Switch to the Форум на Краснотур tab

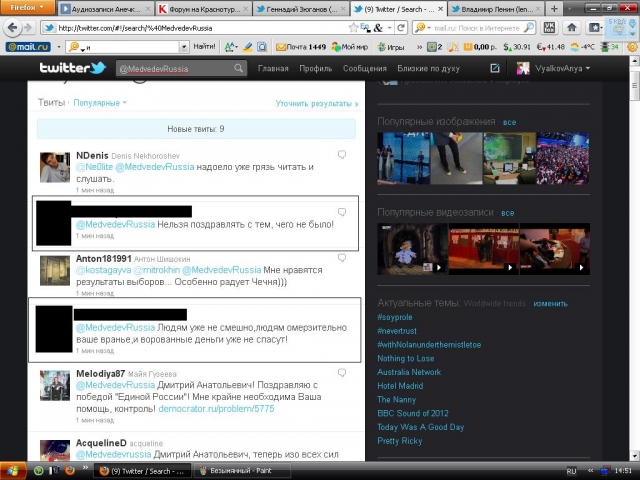204,9
